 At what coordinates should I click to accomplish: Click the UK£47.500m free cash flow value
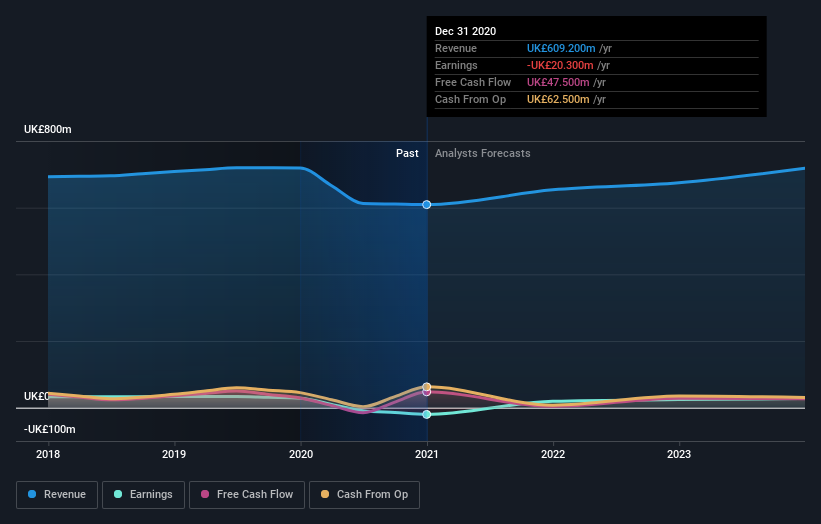click(558, 82)
